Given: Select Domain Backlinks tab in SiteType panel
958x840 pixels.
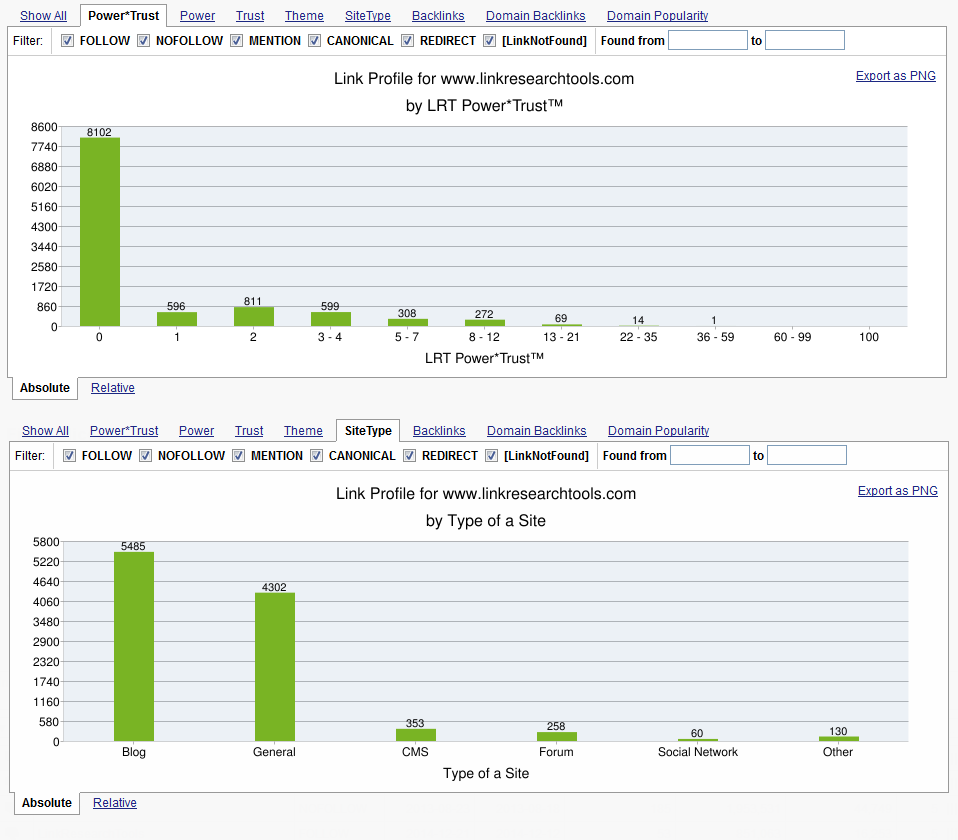Looking at the screenshot, I should 536,431.
